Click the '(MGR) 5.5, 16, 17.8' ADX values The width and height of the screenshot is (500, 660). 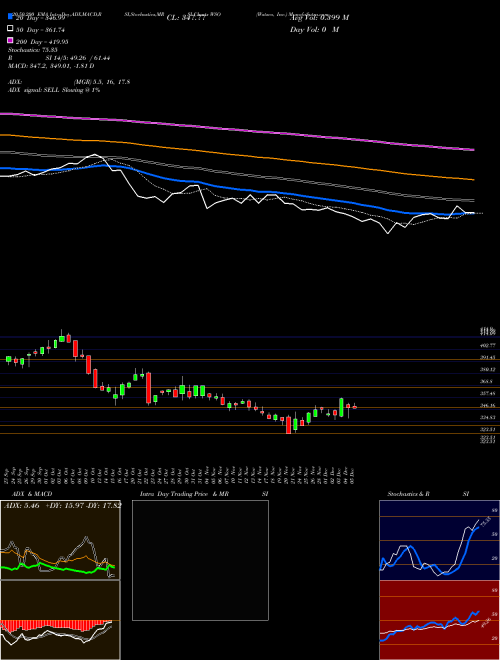[x=101, y=82]
